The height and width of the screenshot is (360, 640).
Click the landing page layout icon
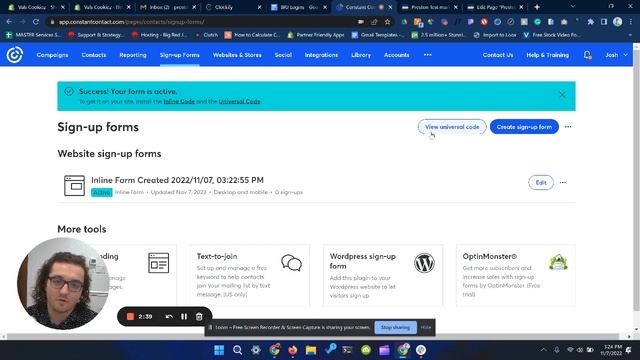click(x=158, y=263)
